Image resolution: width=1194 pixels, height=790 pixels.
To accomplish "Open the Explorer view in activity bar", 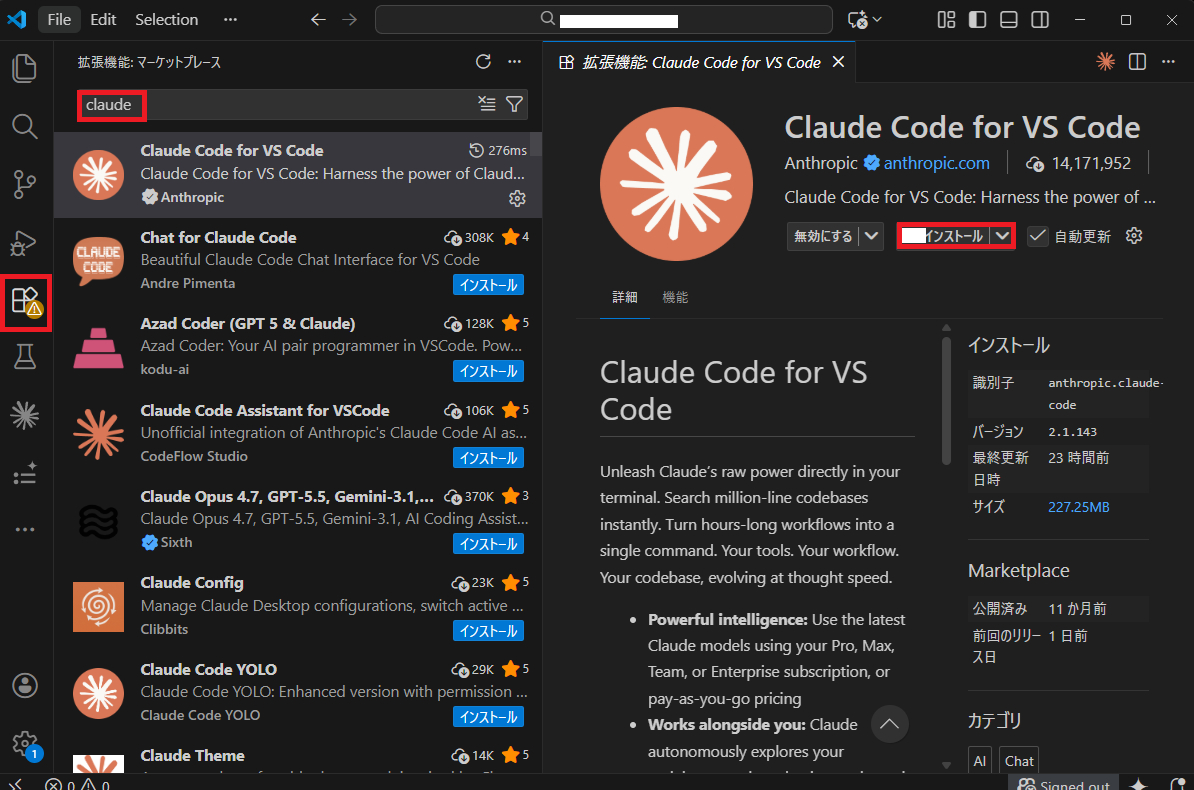I will pos(25,69).
